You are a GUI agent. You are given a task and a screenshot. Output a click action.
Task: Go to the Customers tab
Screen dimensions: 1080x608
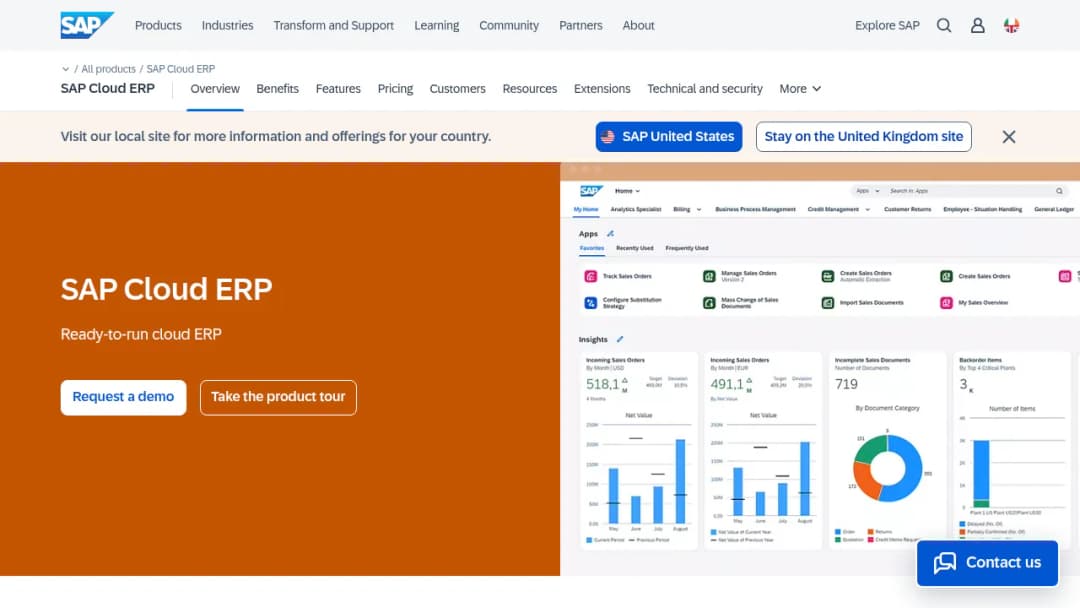(457, 89)
